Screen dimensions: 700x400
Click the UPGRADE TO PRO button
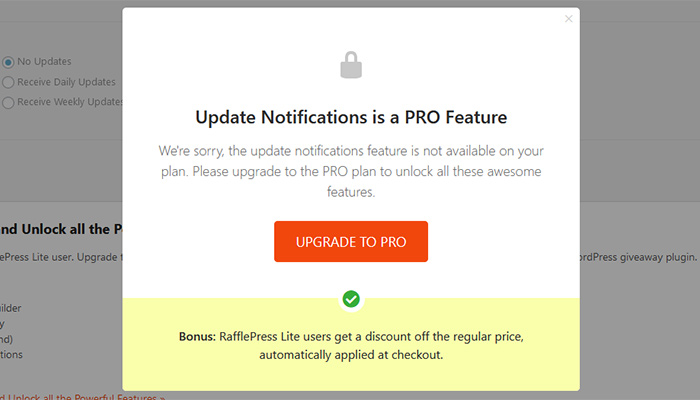point(351,242)
